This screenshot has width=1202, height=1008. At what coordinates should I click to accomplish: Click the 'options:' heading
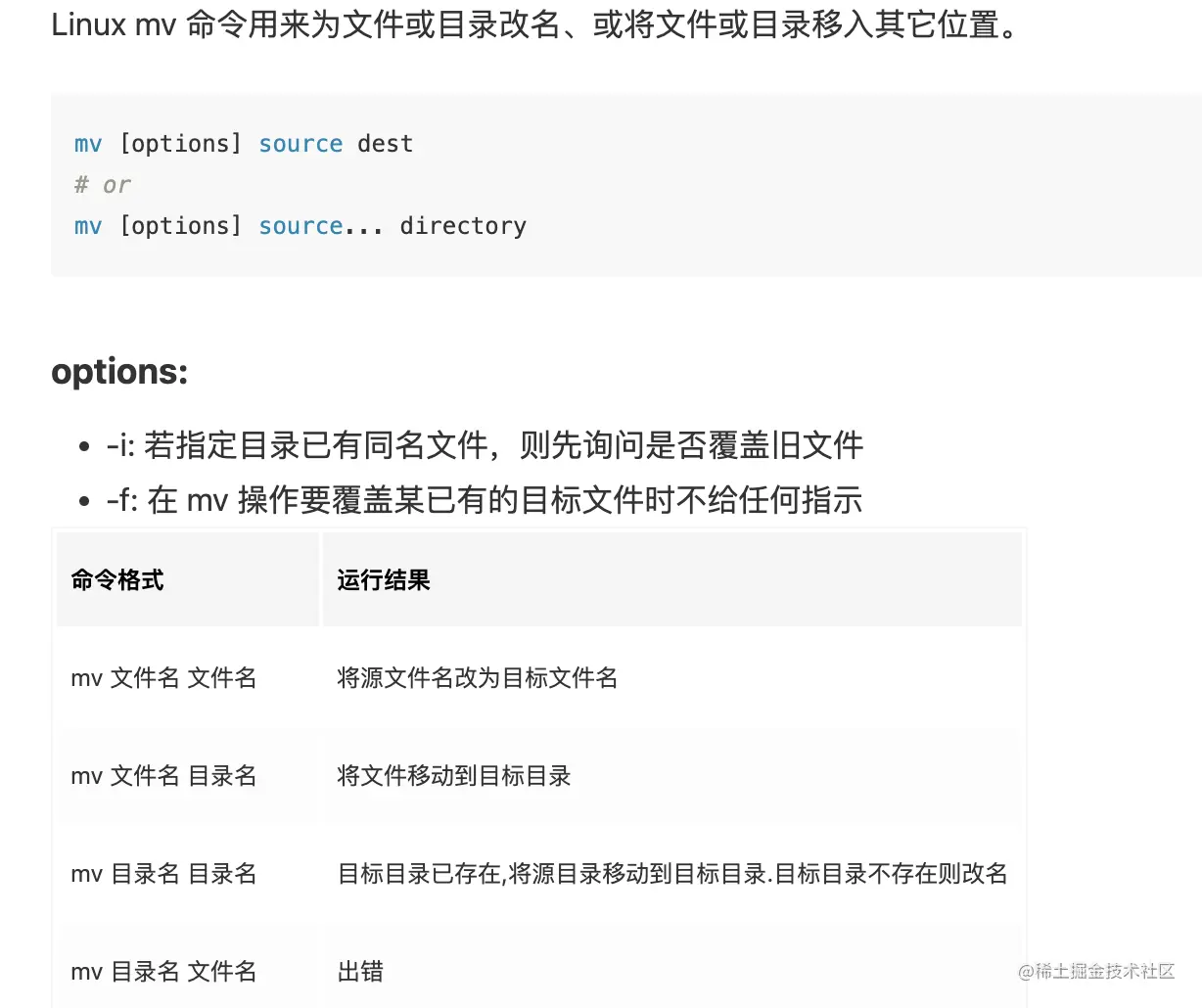pos(119,372)
